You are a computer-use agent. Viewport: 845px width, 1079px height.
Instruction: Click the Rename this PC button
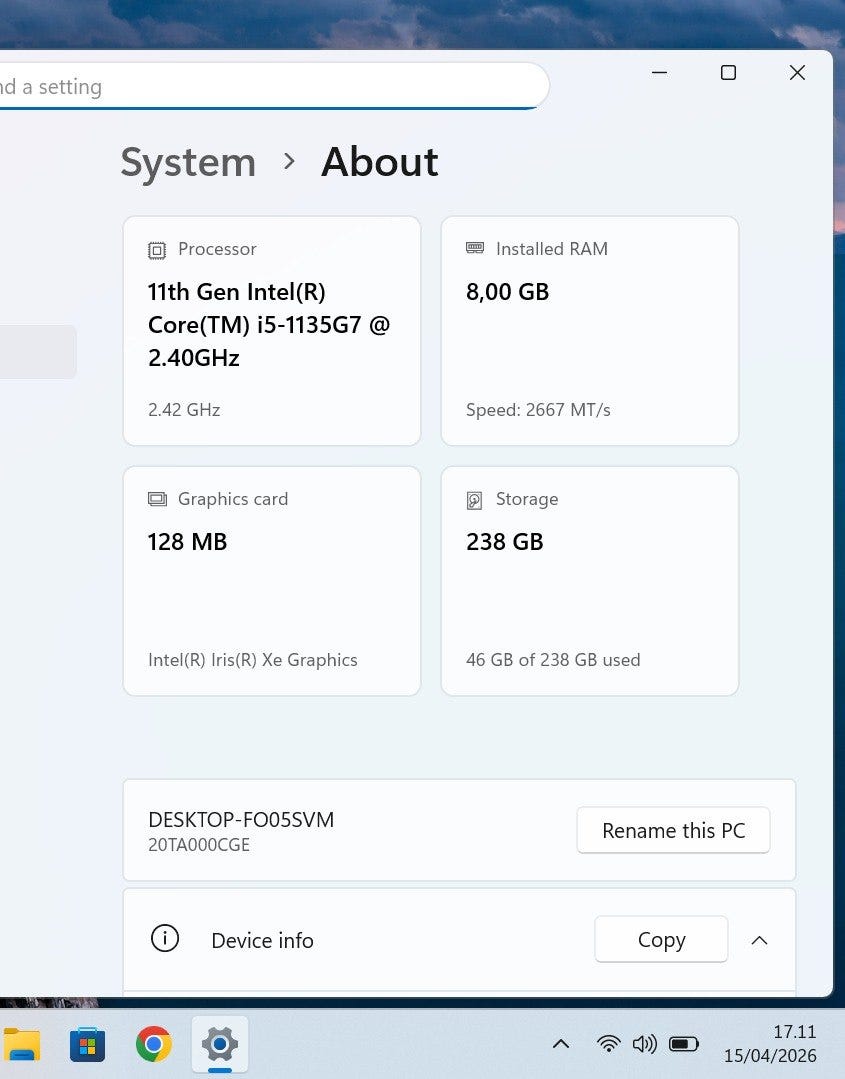pyautogui.click(x=673, y=830)
